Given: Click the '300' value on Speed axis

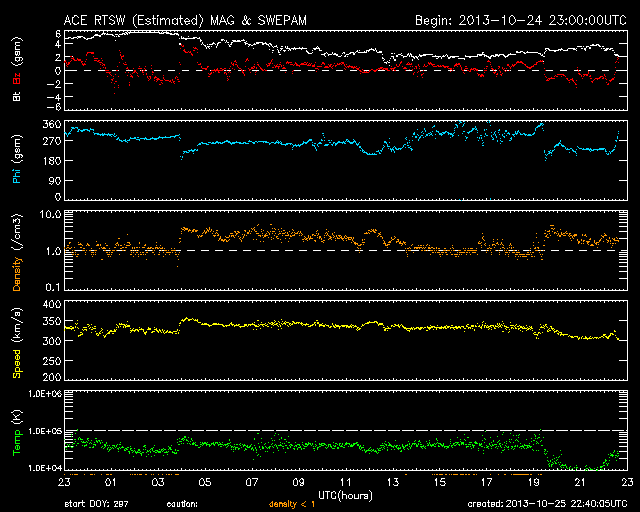Looking at the screenshot, I should point(52,341).
